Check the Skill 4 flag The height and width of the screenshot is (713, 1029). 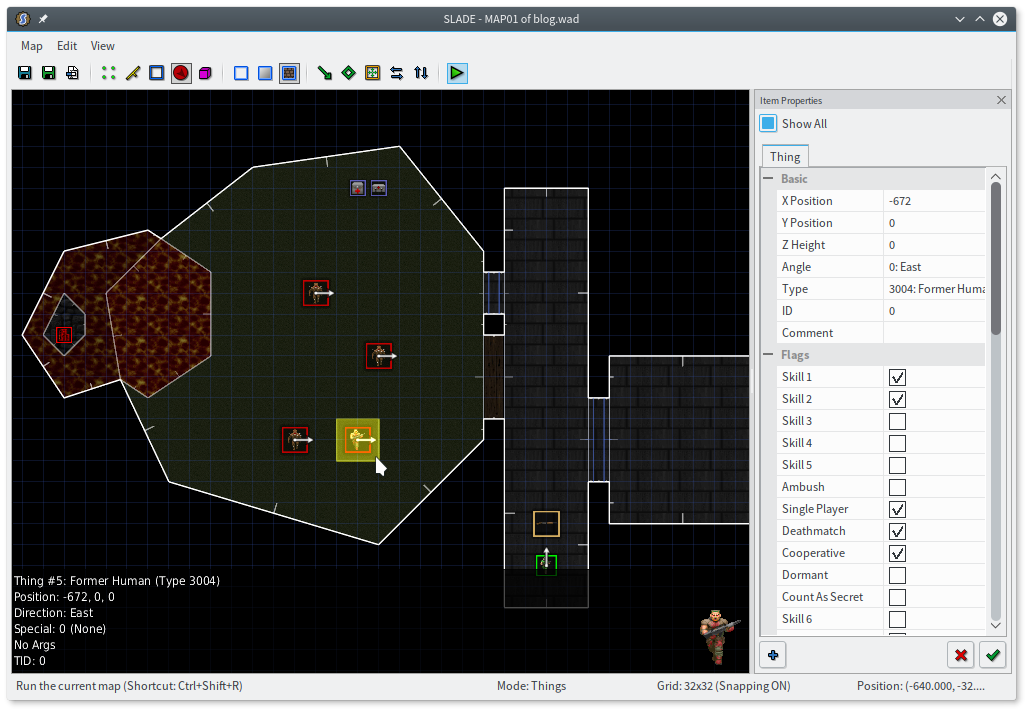click(x=897, y=443)
